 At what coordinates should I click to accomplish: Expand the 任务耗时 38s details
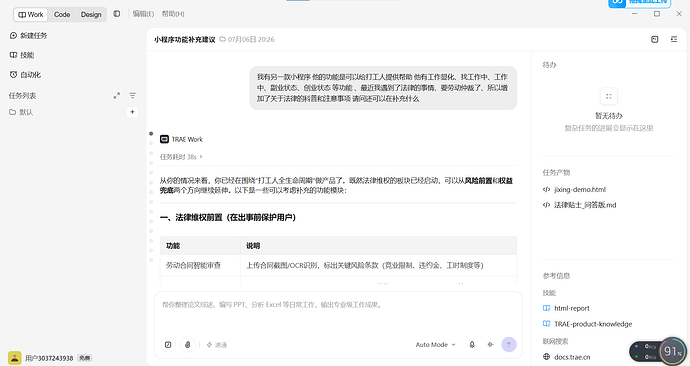181,157
